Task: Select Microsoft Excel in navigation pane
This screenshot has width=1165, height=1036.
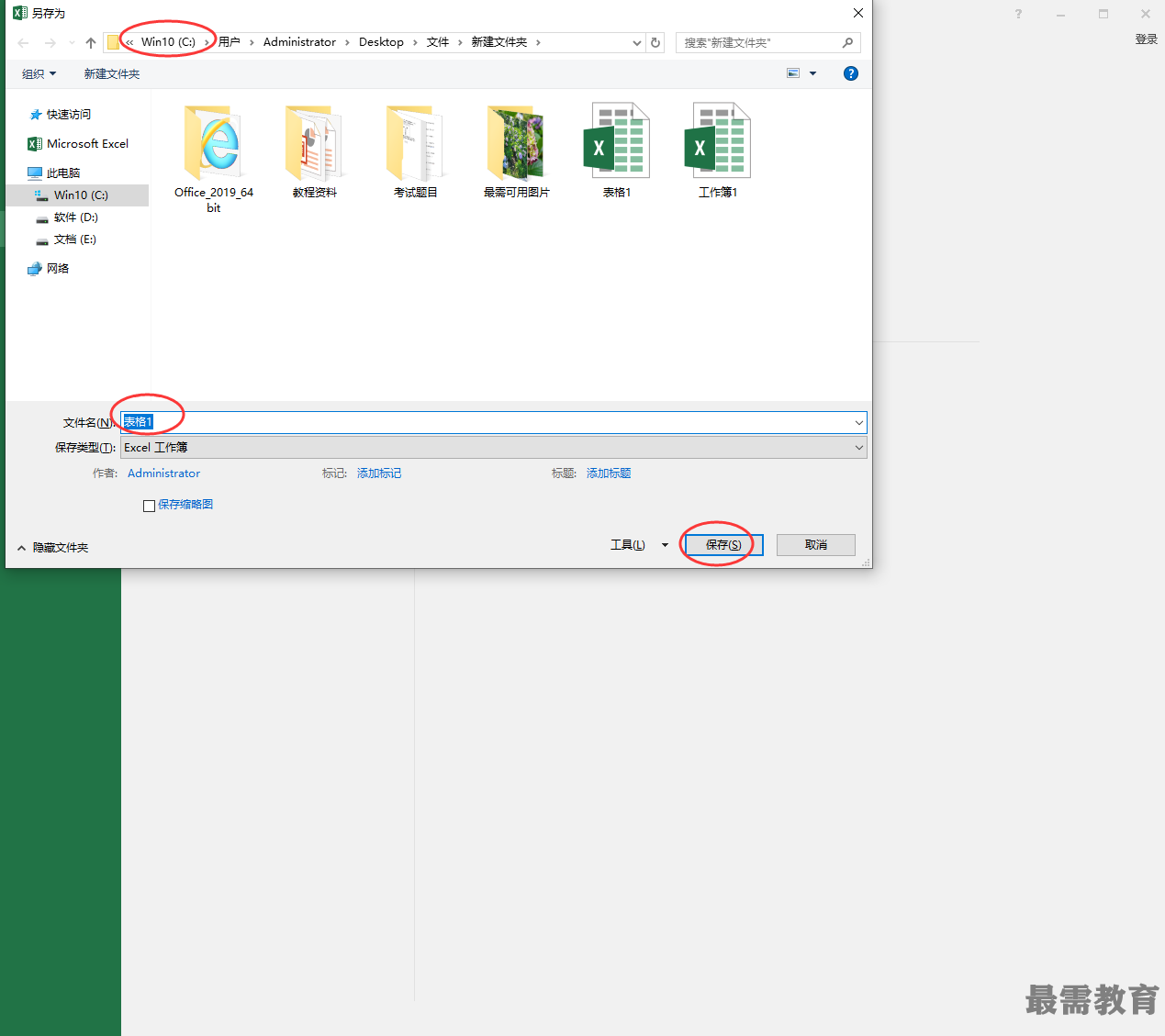Action: coord(78,144)
